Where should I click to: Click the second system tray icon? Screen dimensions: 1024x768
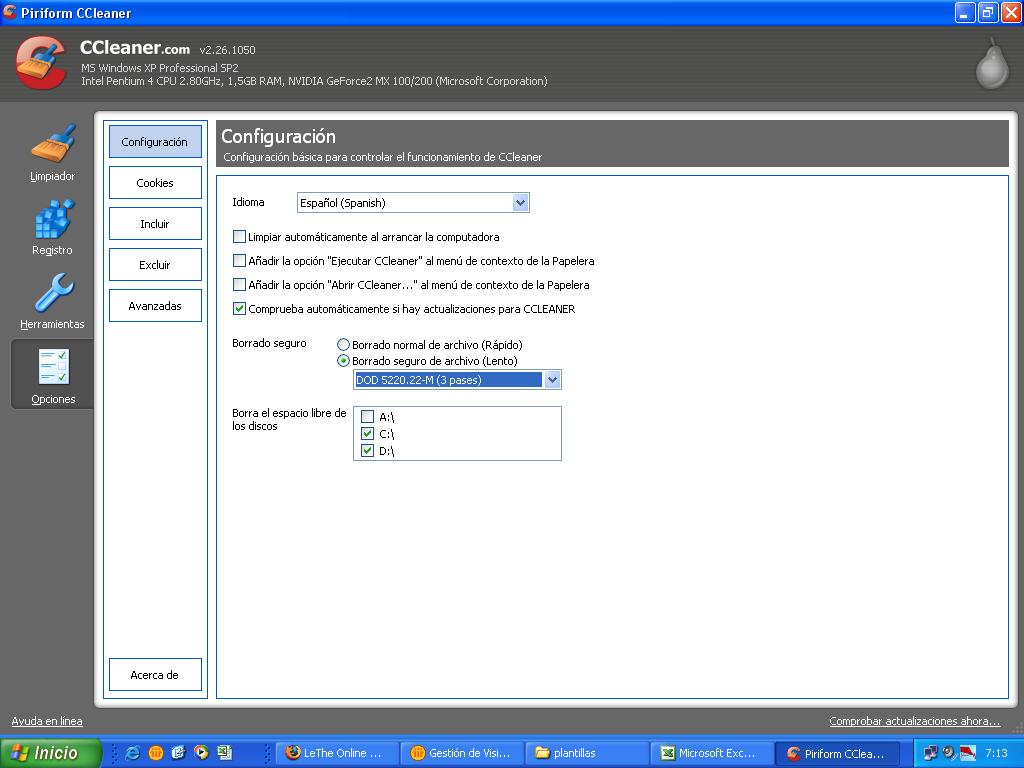pyautogui.click(x=949, y=753)
